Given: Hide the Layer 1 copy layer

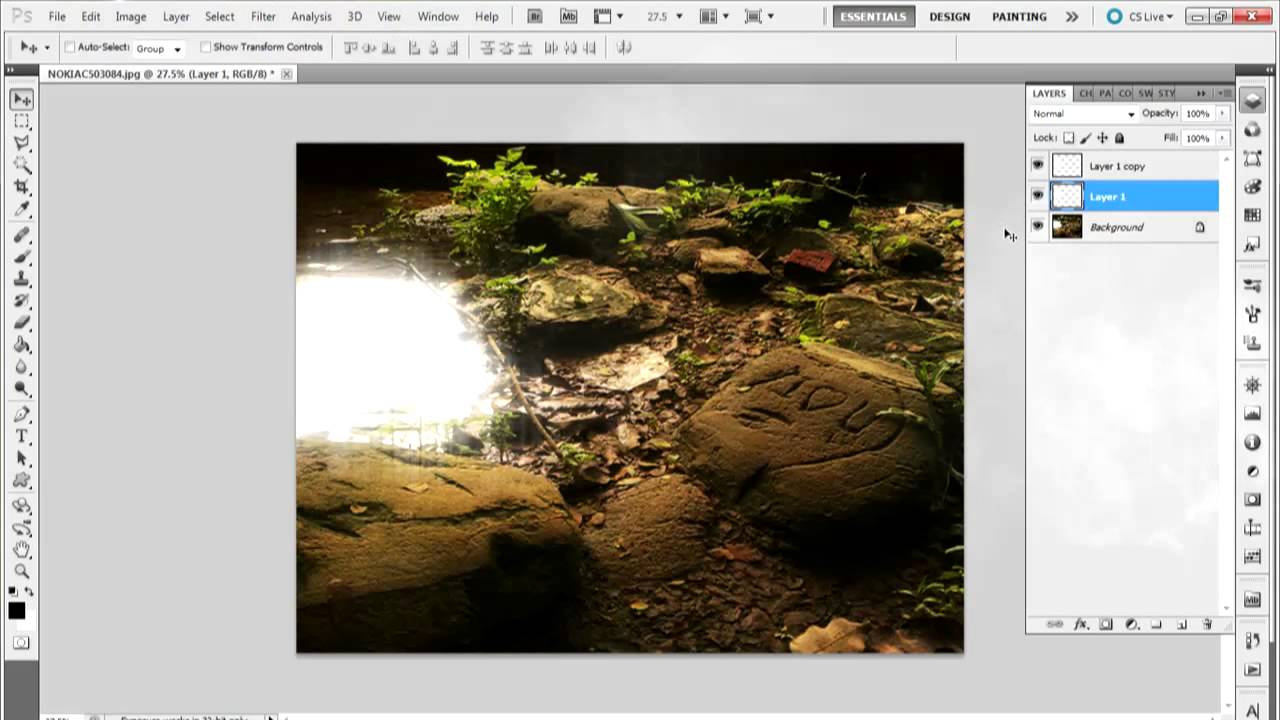Looking at the screenshot, I should tap(1037, 165).
